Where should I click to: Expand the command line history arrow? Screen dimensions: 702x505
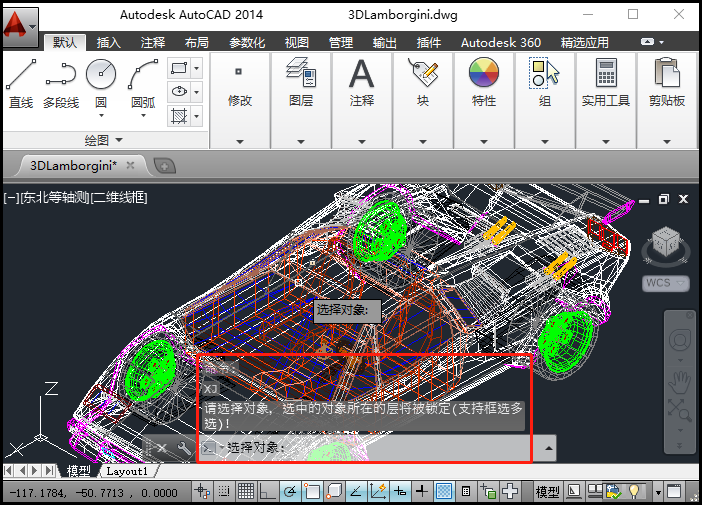(x=548, y=448)
